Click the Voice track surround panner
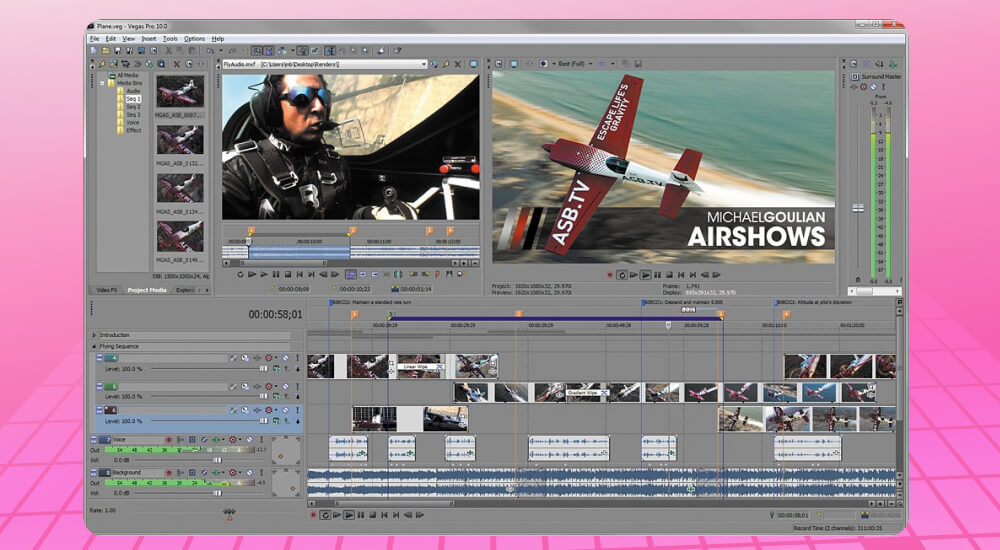 (286, 450)
